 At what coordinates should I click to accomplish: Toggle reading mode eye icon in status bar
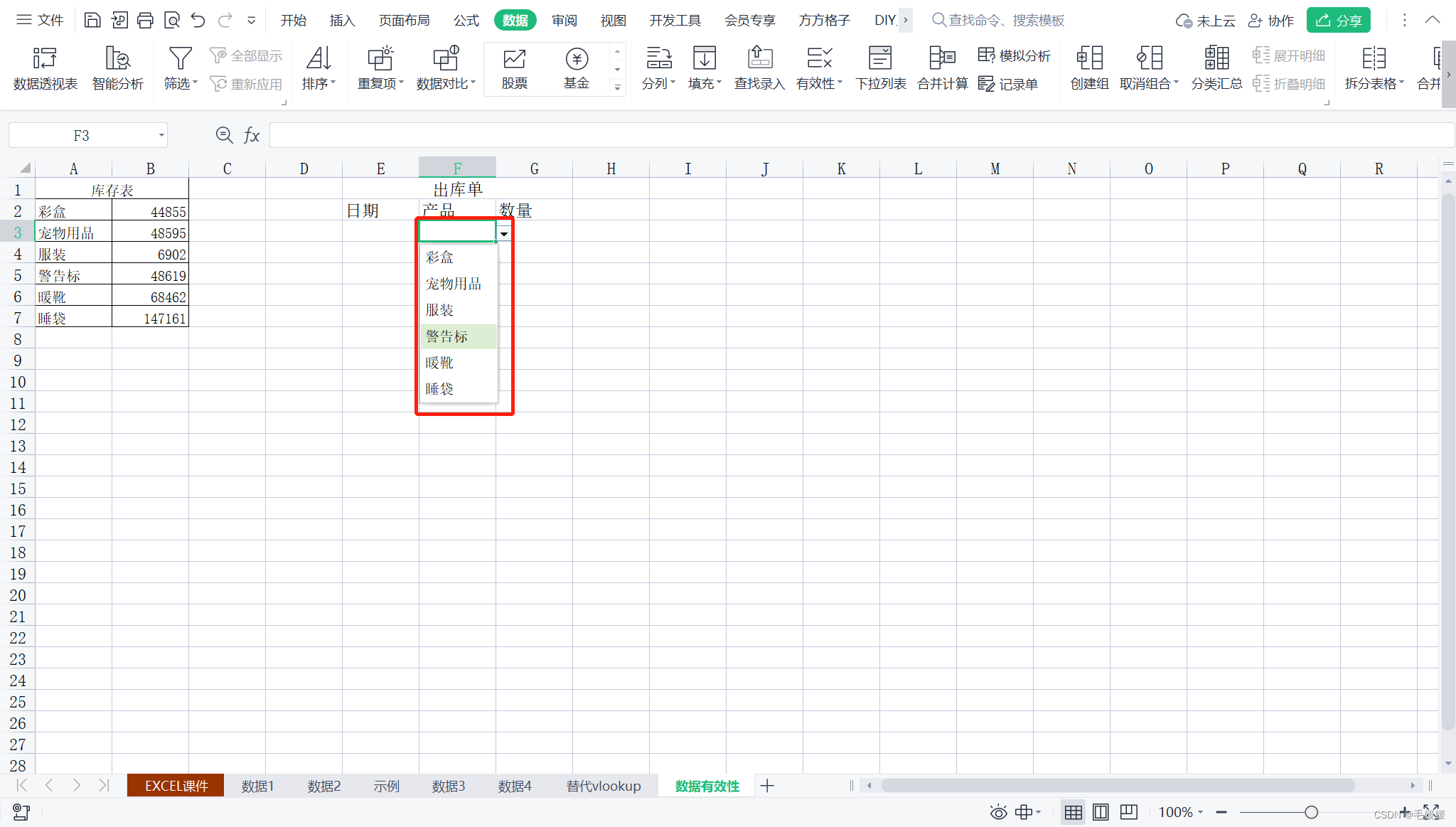click(x=998, y=812)
